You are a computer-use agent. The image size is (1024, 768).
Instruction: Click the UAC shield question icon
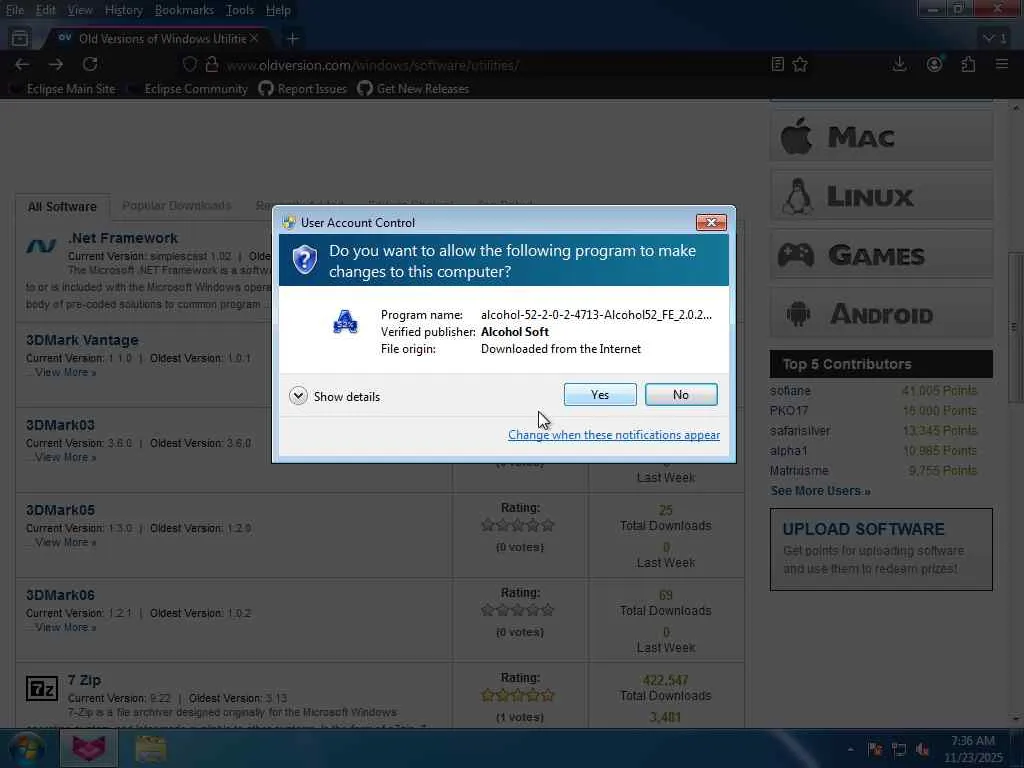coord(305,260)
